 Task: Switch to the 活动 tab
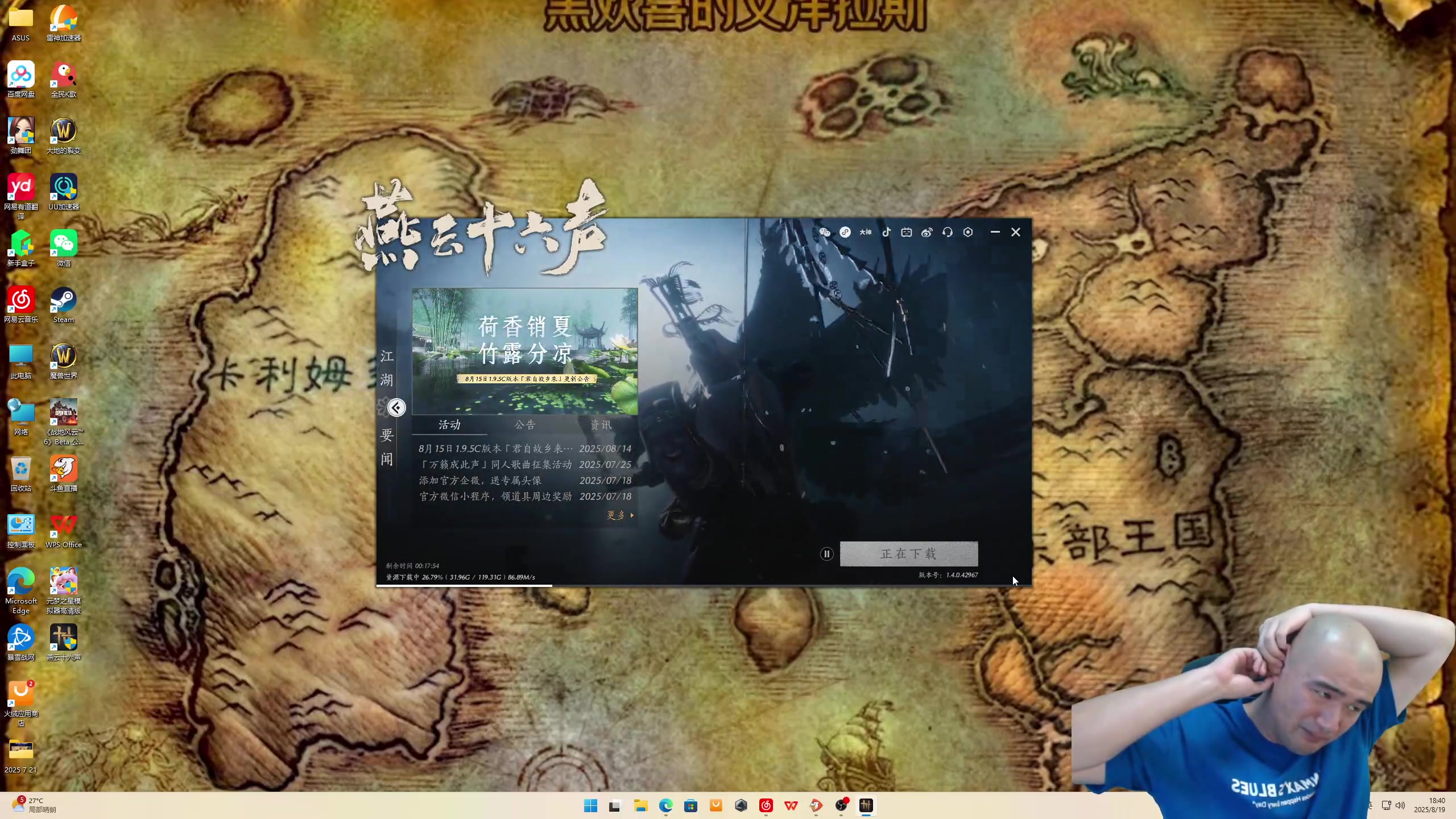pos(449,425)
